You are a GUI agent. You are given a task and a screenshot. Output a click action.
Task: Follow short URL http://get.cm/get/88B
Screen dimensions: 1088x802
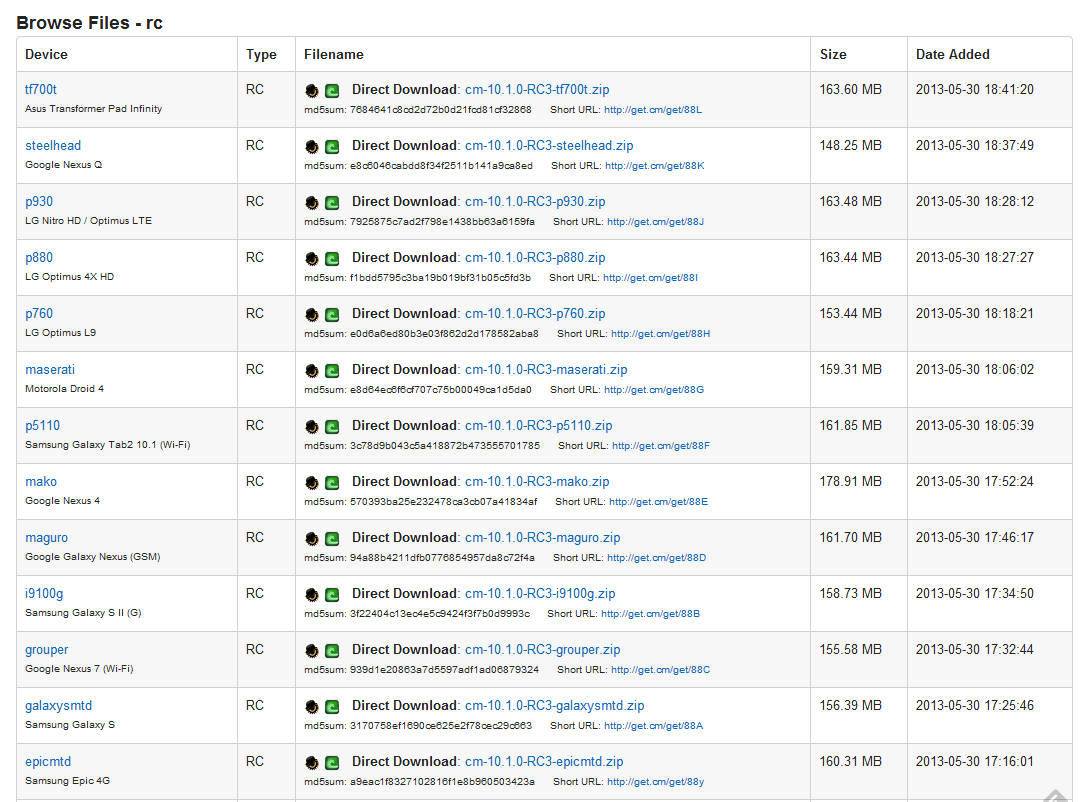pos(650,614)
